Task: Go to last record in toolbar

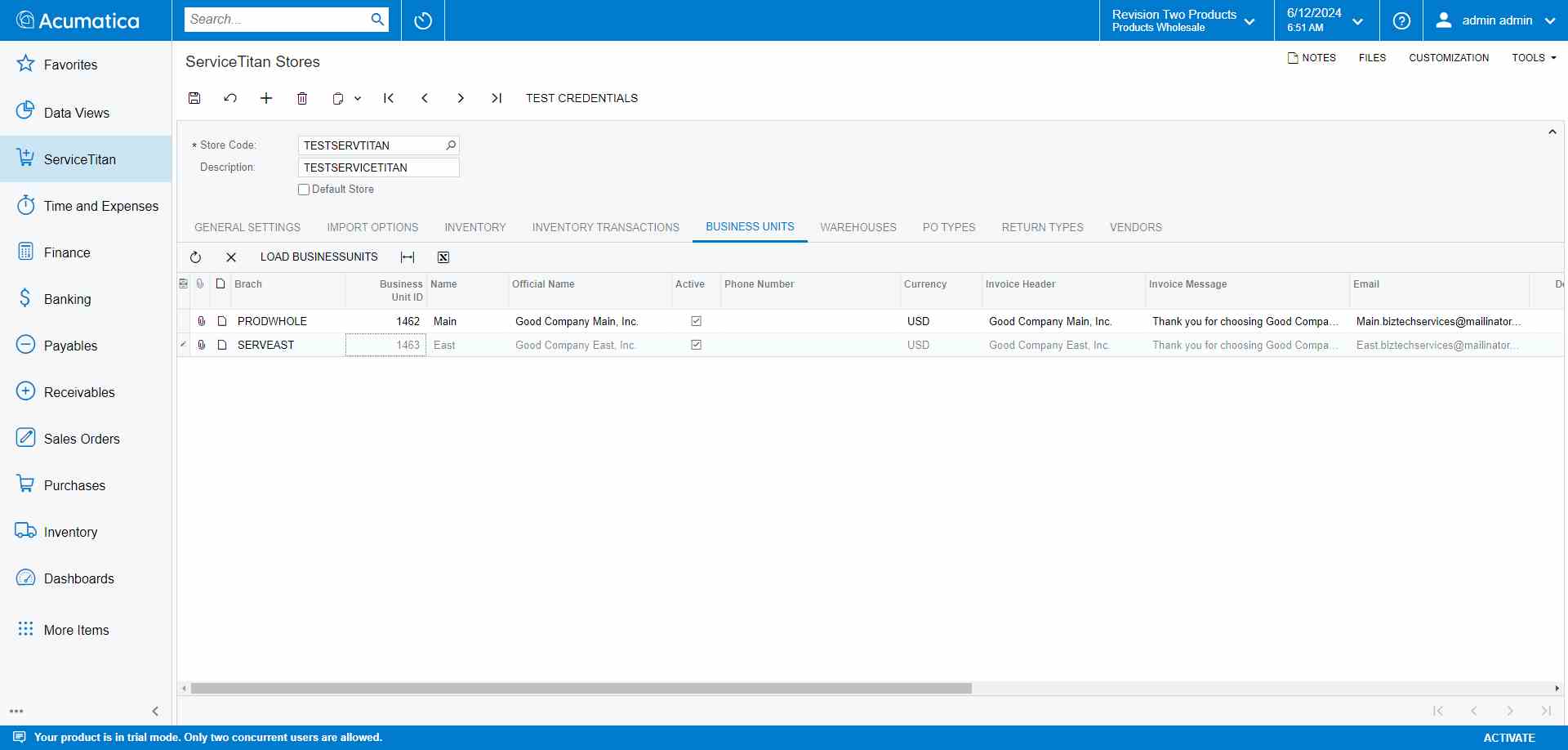Action: (497, 98)
